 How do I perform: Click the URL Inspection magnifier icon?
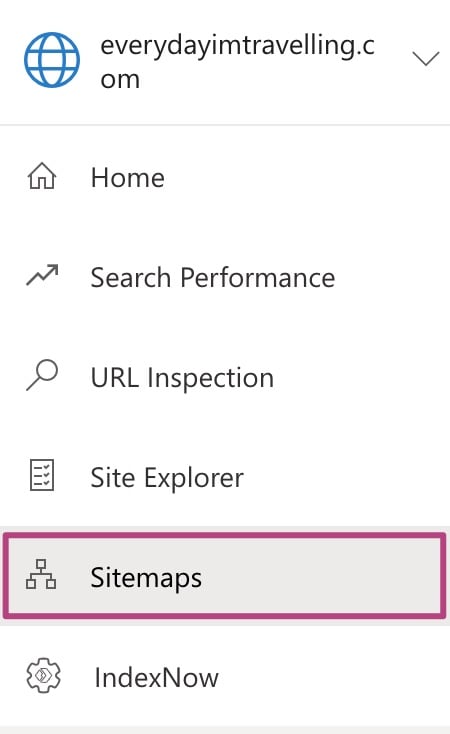(42, 375)
